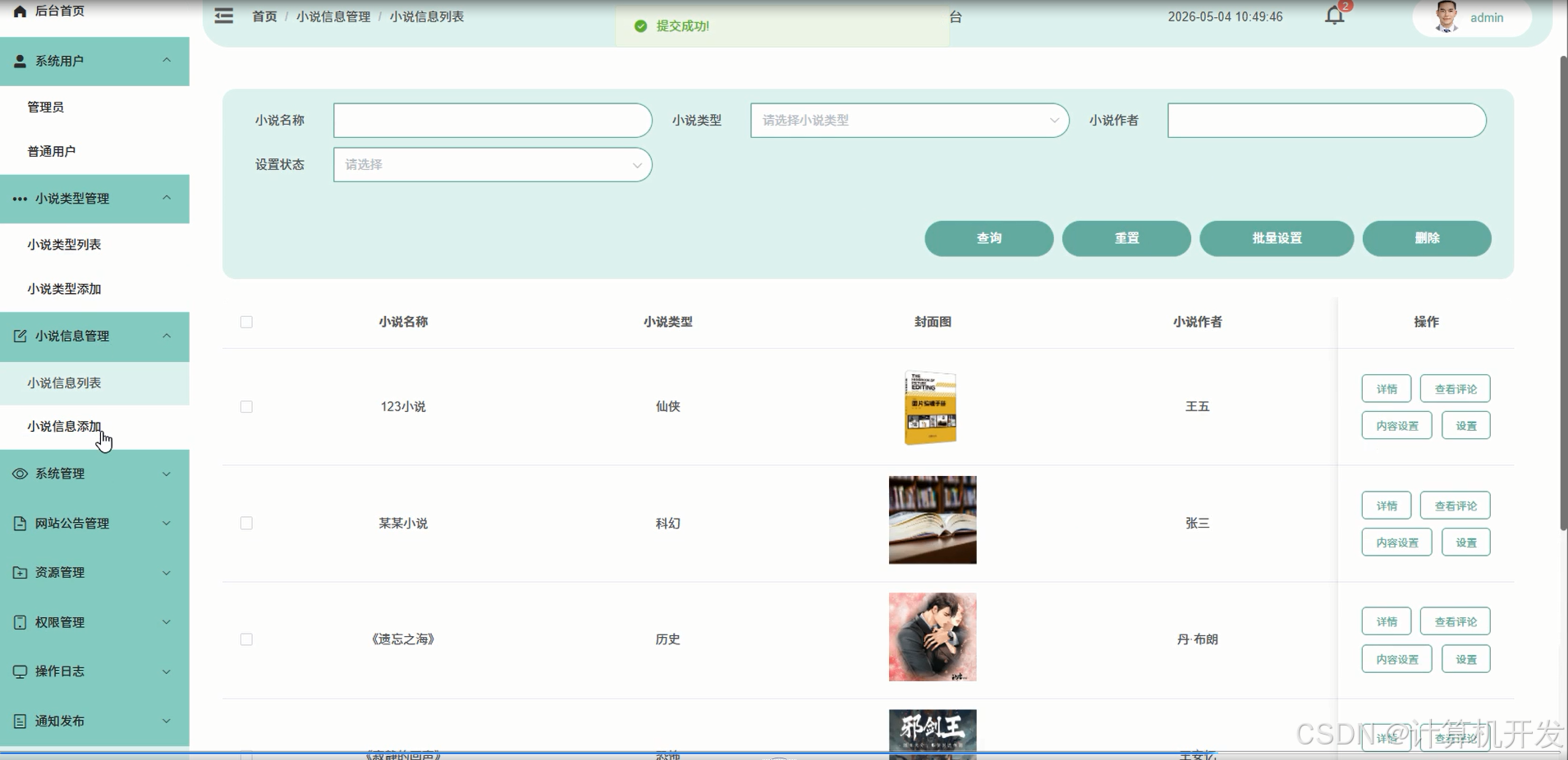Screen dimensions: 1568x760
Task: Click the edit icon beside 小说信息管理
Action: (x=20, y=336)
